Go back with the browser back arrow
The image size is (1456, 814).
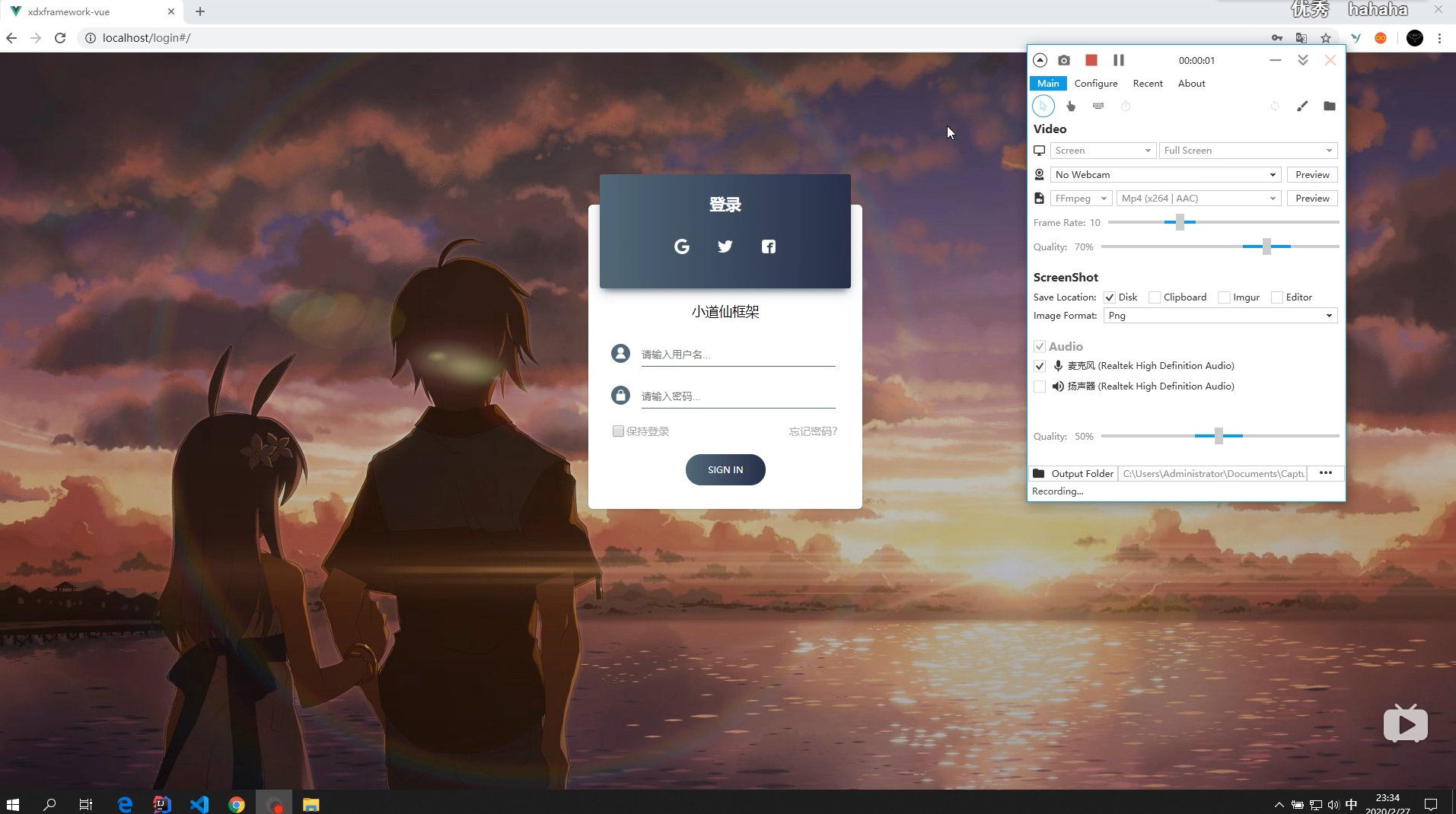pyautogui.click(x=11, y=38)
